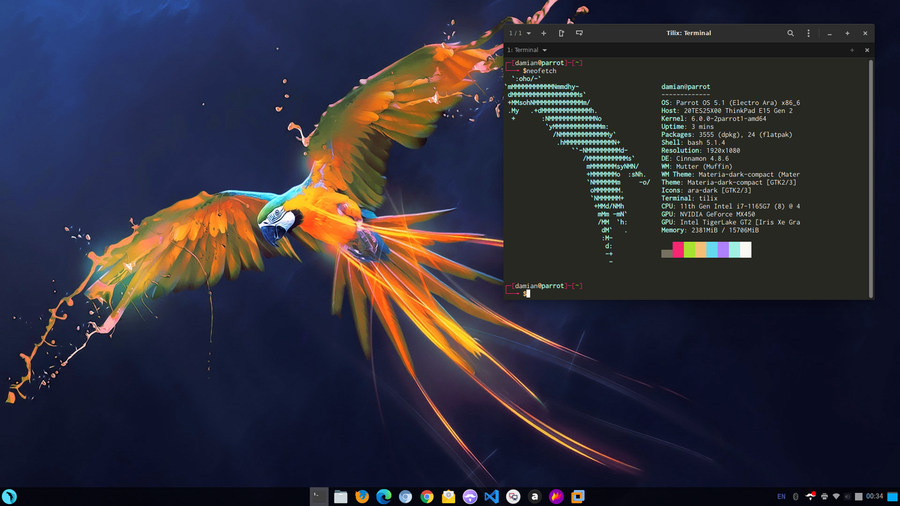Viewport: 900px width, 506px height.
Task: Open the Tilix three-dot hamburger menu
Action: [x=808, y=33]
